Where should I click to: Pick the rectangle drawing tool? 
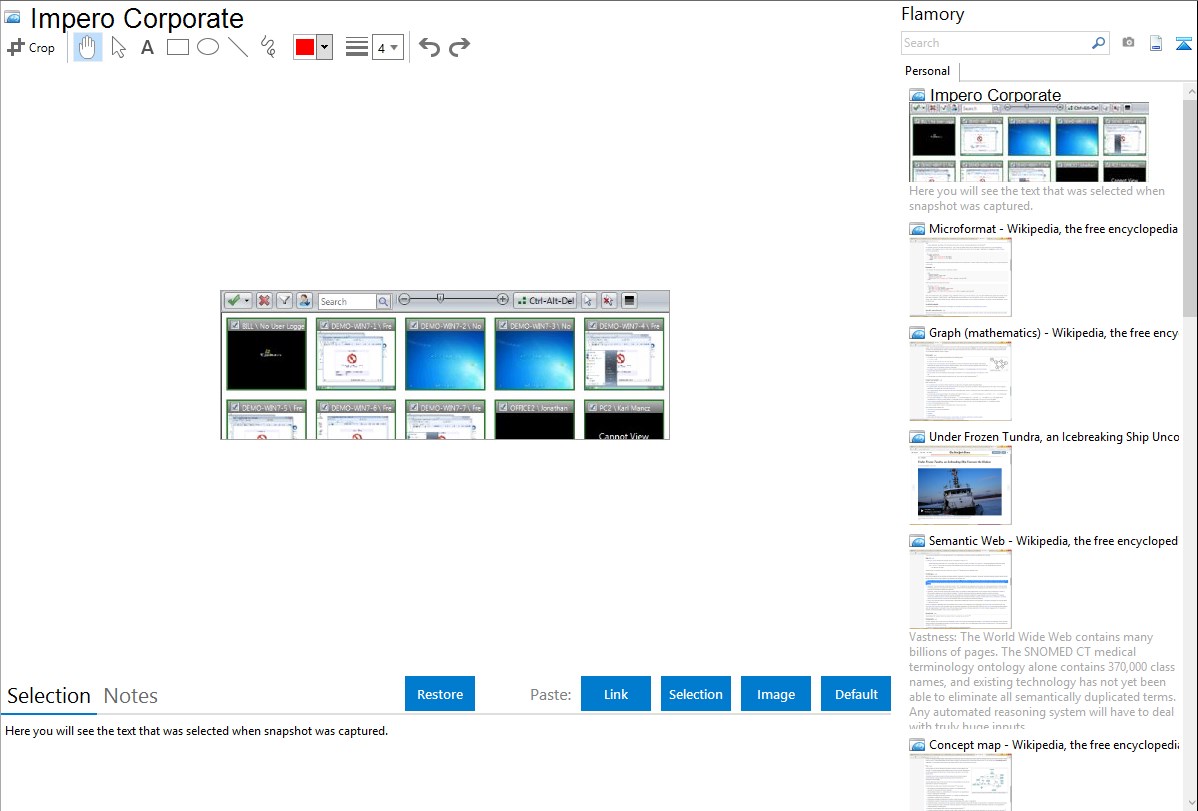click(x=177, y=47)
